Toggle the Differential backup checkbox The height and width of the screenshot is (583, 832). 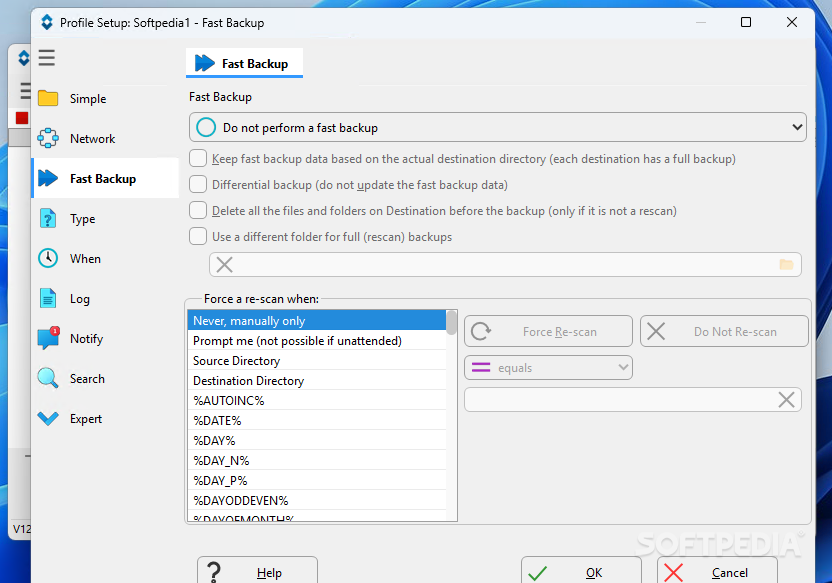point(198,185)
